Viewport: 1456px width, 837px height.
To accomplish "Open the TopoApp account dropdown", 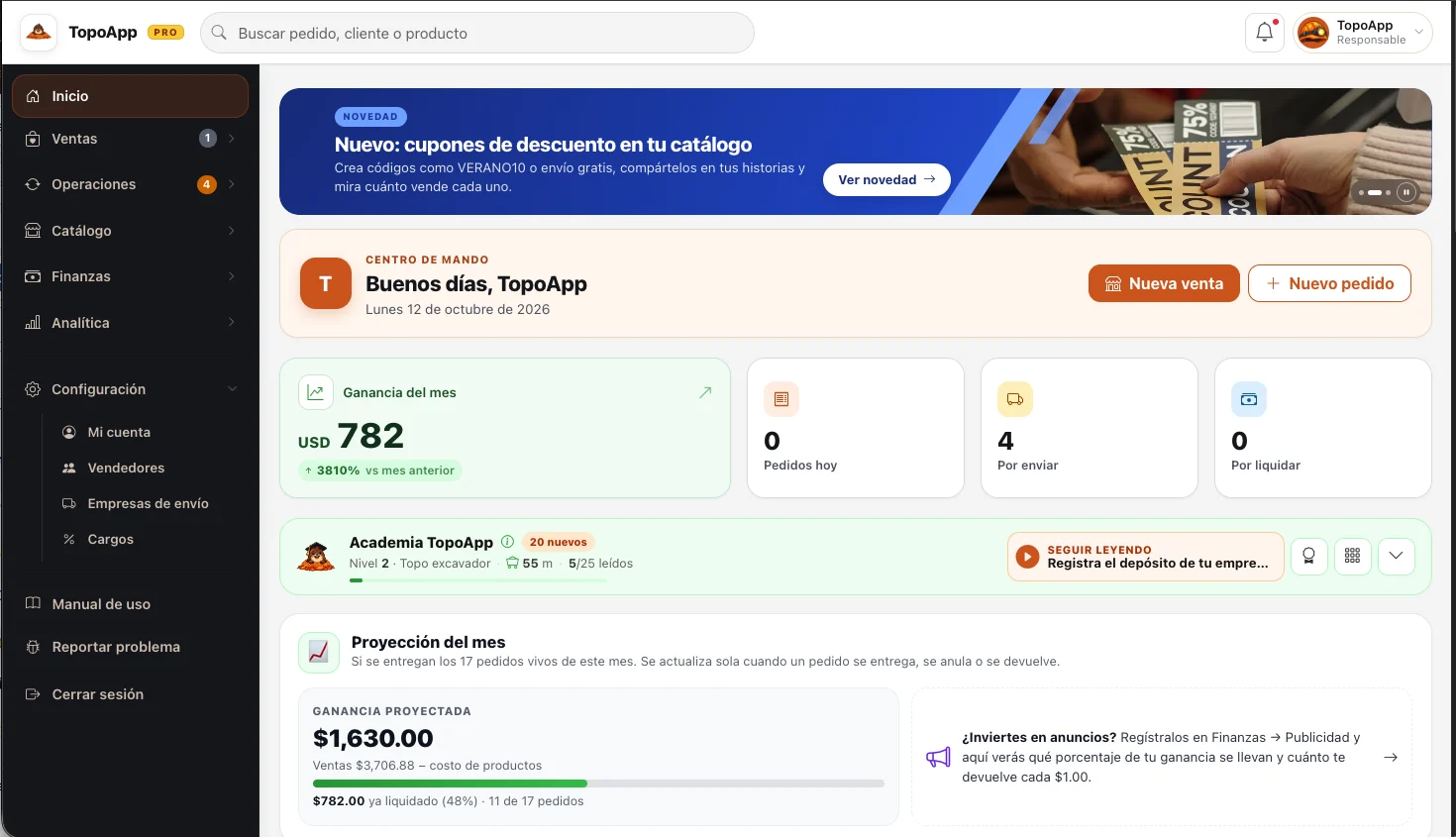I will 1363,33.
